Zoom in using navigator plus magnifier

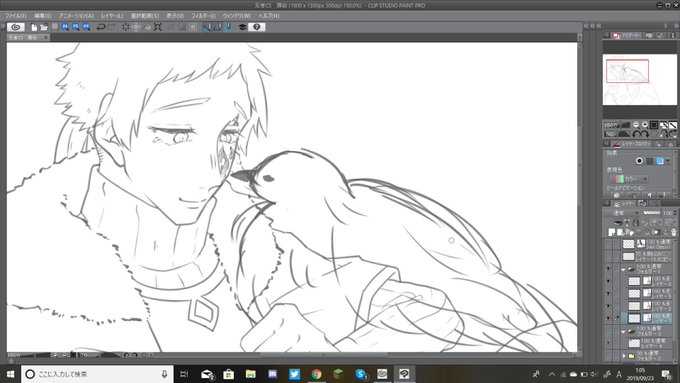pos(645,125)
